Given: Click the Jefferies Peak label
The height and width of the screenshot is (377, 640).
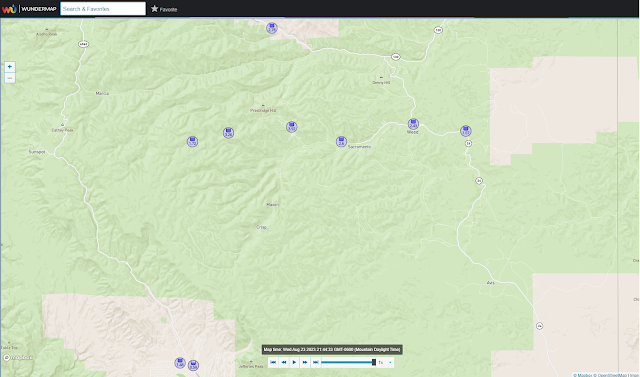Looking at the screenshot, I should tap(251, 366).
